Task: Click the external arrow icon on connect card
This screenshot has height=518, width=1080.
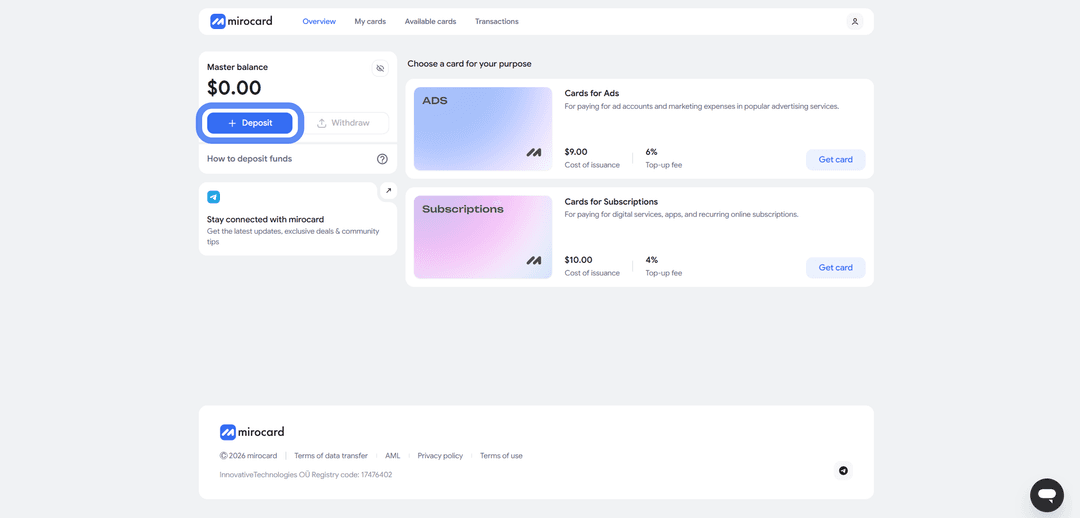Action: click(x=388, y=191)
